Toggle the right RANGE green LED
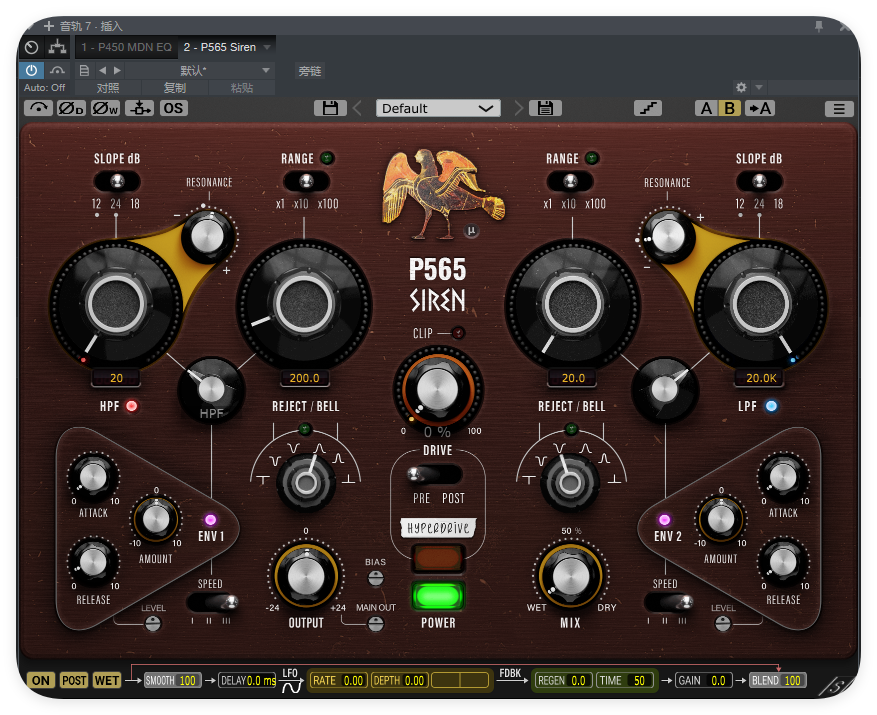Viewport: 877px width, 715px height. [x=592, y=158]
